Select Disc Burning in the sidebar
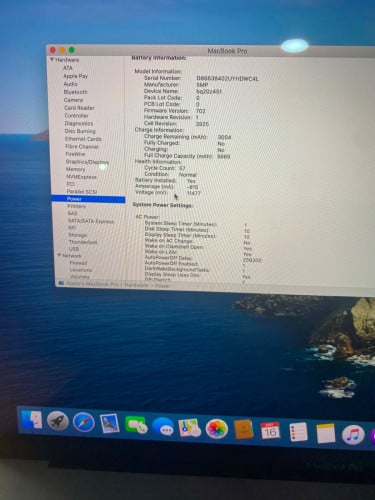 80,131
